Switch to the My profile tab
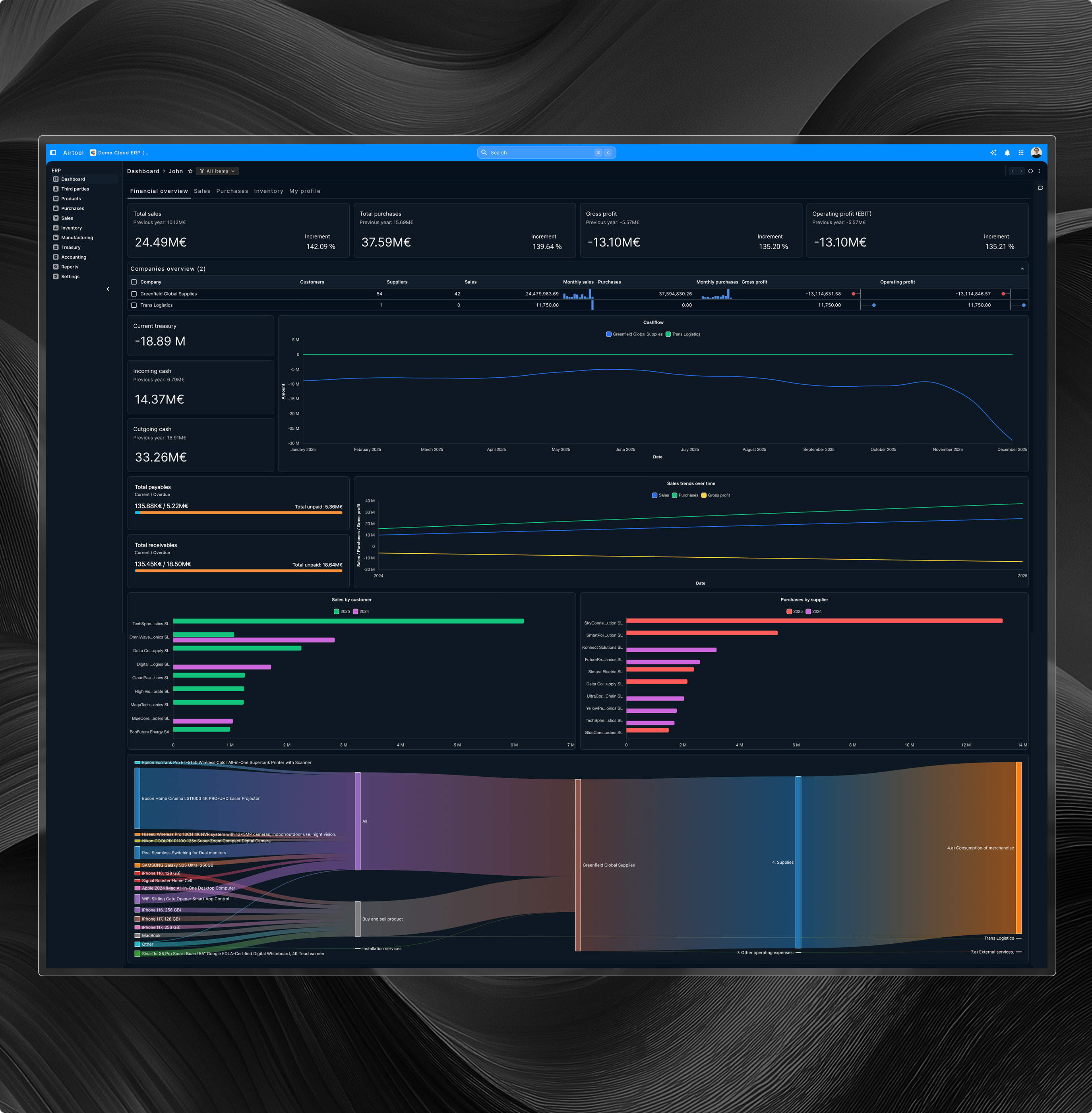Viewport: 1092px width, 1113px height. (x=304, y=191)
